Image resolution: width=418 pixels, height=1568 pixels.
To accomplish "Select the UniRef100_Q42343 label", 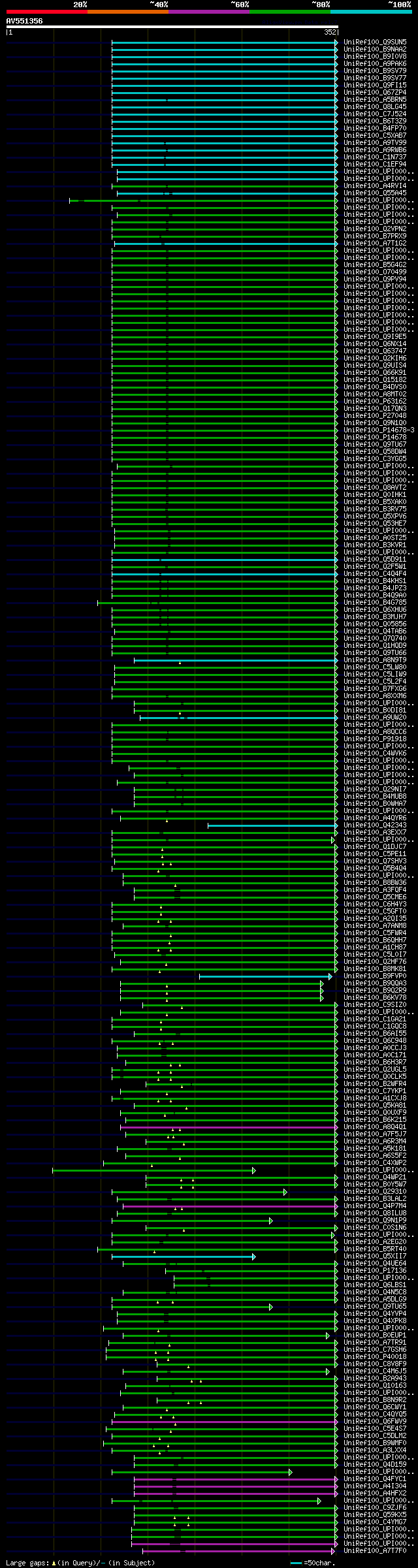I will (x=375, y=825).
